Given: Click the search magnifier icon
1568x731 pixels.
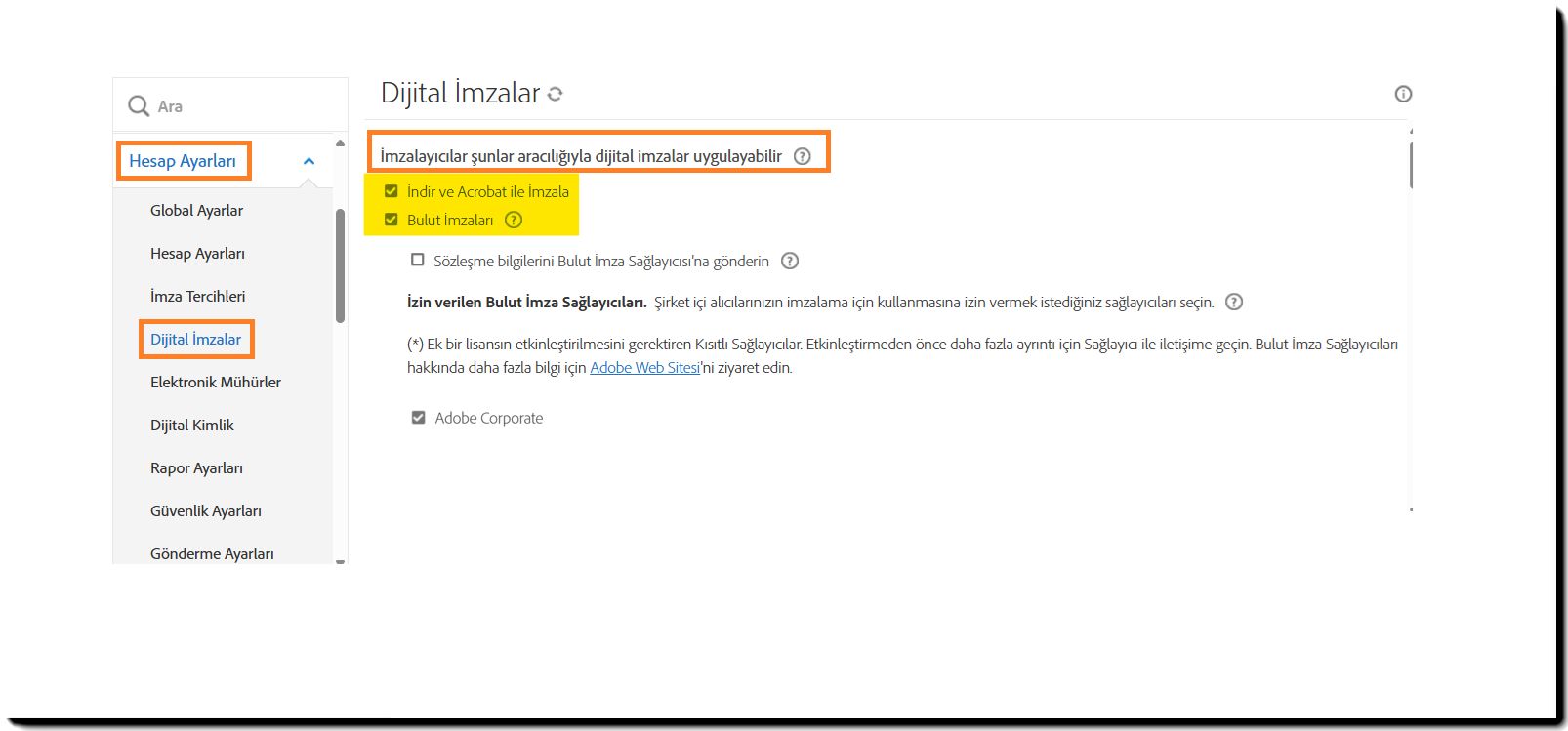Looking at the screenshot, I should (x=139, y=105).
